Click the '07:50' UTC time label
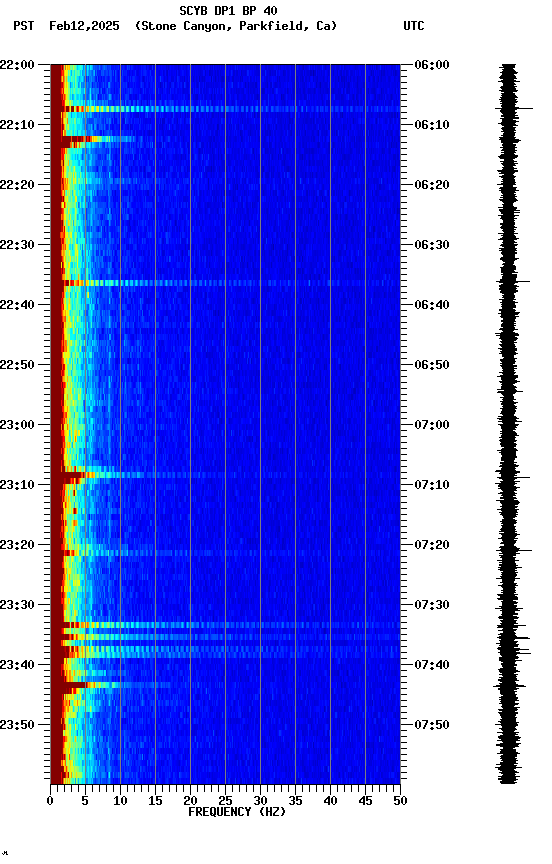The height and width of the screenshot is (864, 552). click(x=432, y=725)
